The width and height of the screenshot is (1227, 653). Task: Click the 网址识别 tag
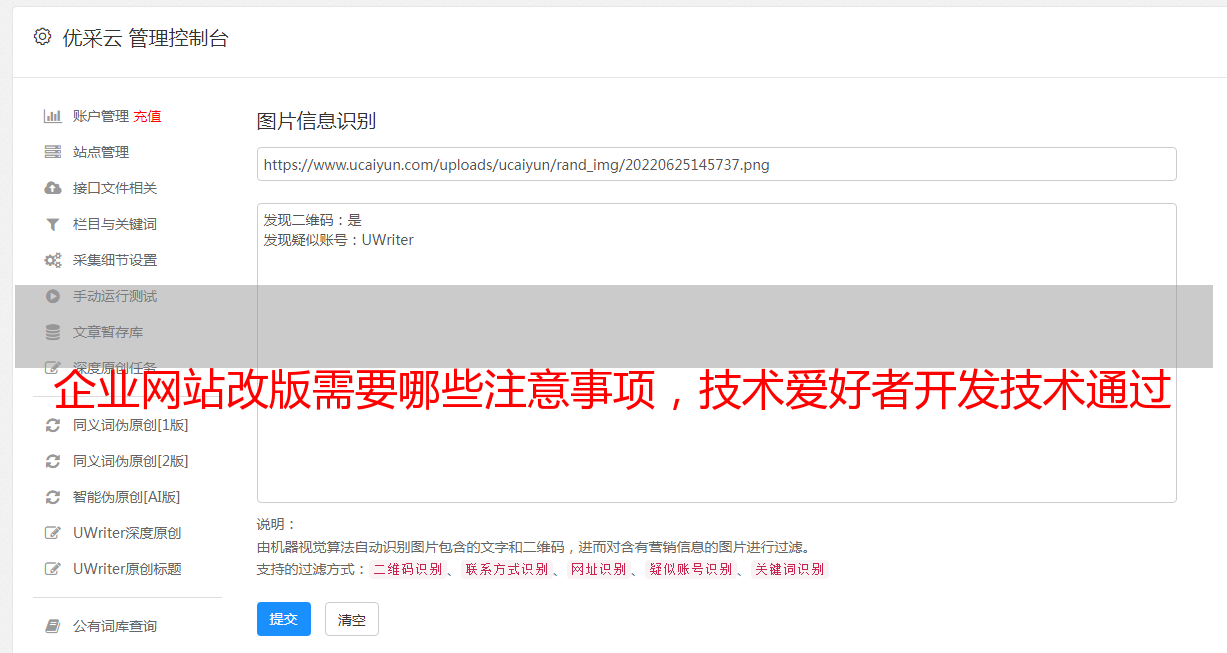click(x=598, y=569)
